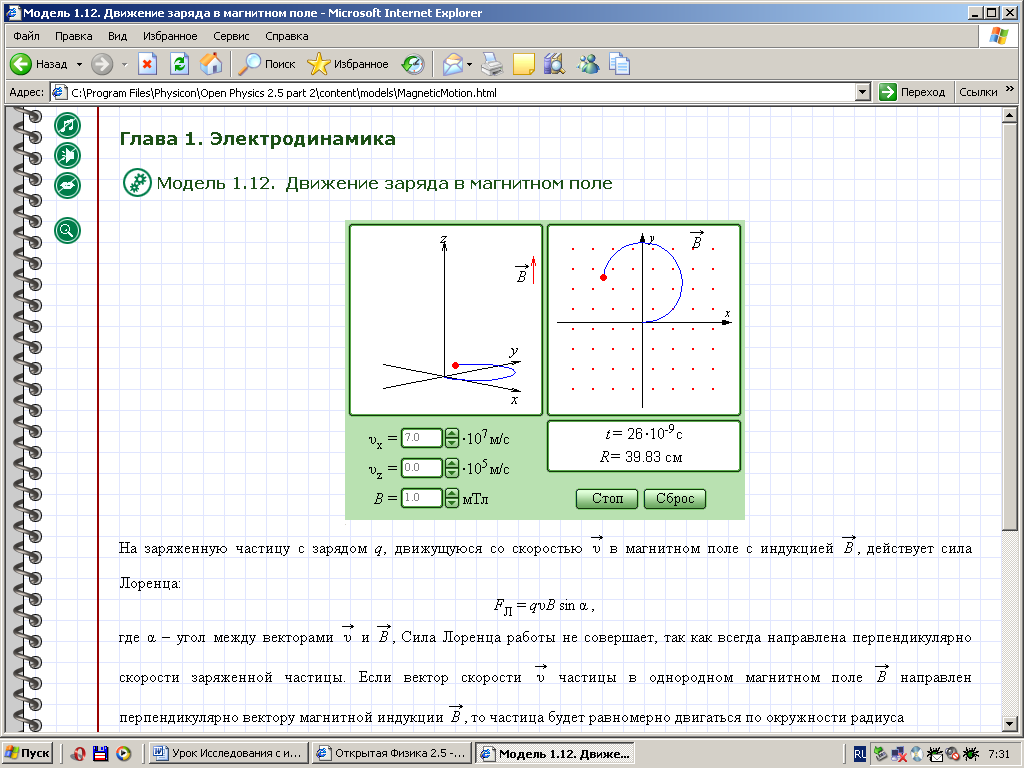
Task: Click the green music note sidebar icon
Action: pyautogui.click(x=67, y=125)
